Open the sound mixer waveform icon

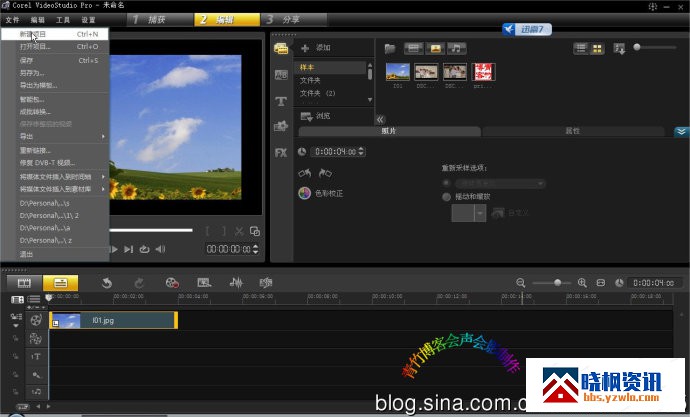(x=237, y=284)
